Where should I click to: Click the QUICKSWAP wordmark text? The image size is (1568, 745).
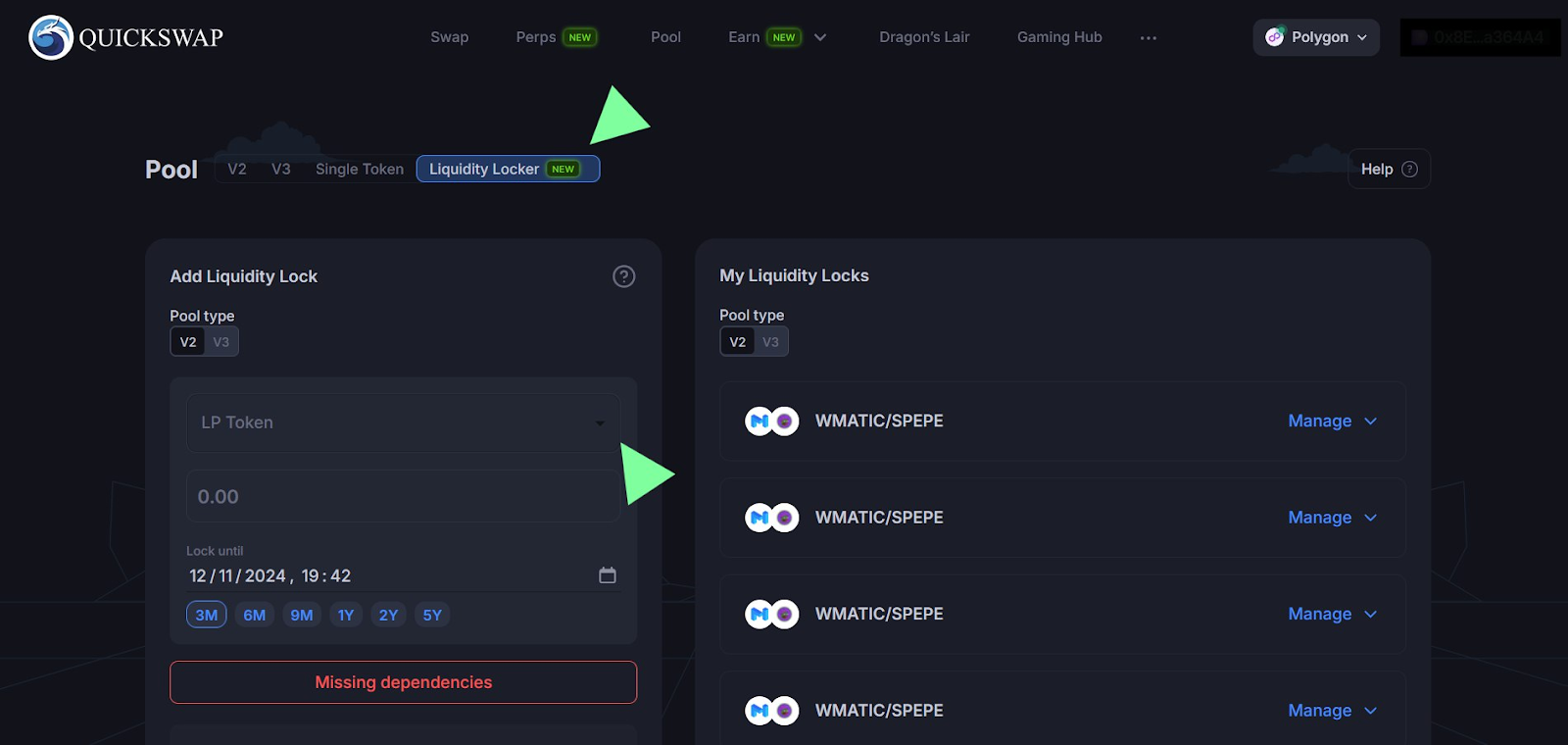(151, 37)
